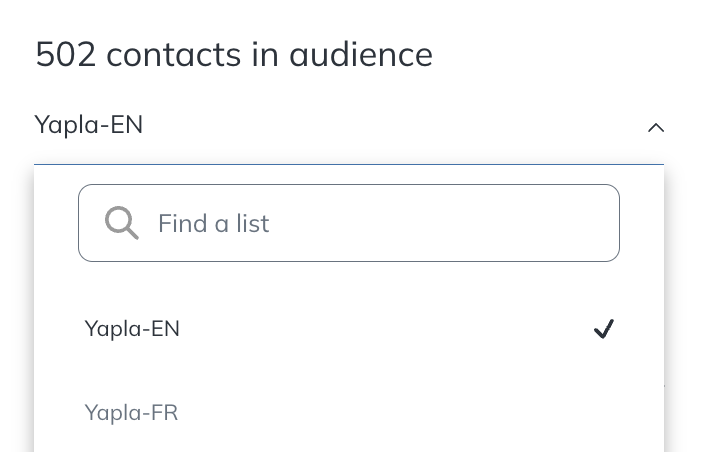Close the Yapla-EN audience dropdown
The image size is (704, 452).
point(656,128)
